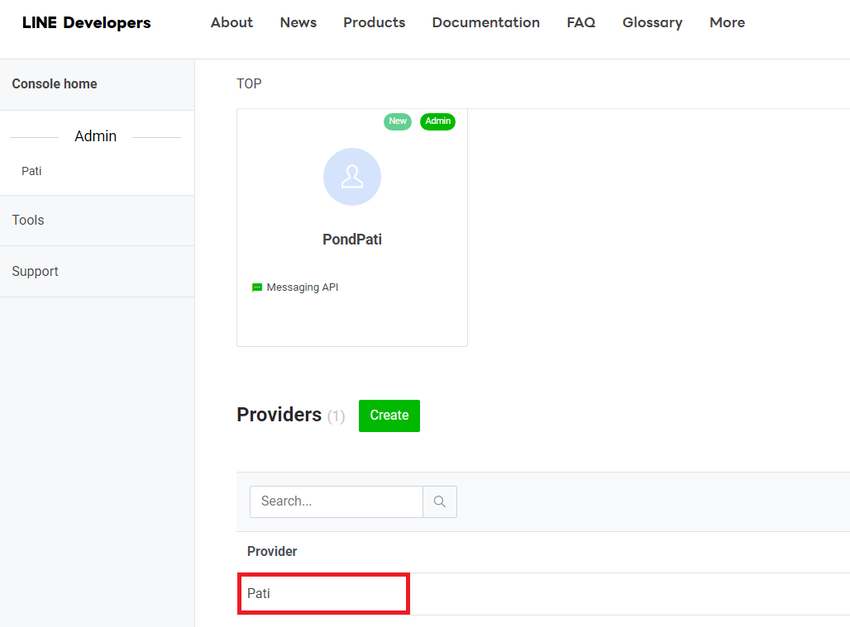The width and height of the screenshot is (850, 627).
Task: Click the Messaging API chat icon
Action: pyautogui.click(x=257, y=287)
